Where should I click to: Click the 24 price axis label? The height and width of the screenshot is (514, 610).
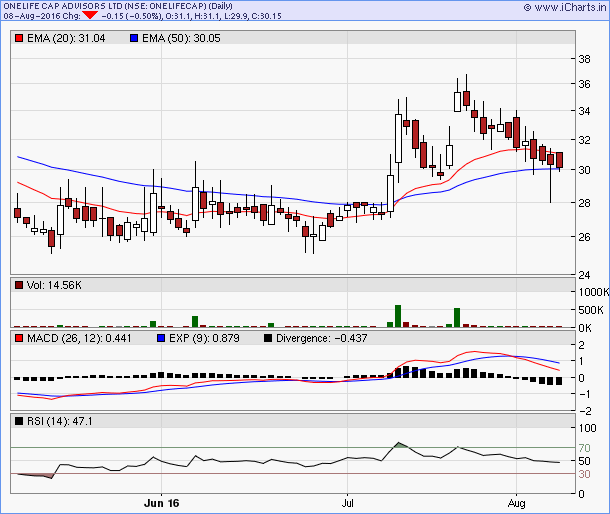point(584,275)
